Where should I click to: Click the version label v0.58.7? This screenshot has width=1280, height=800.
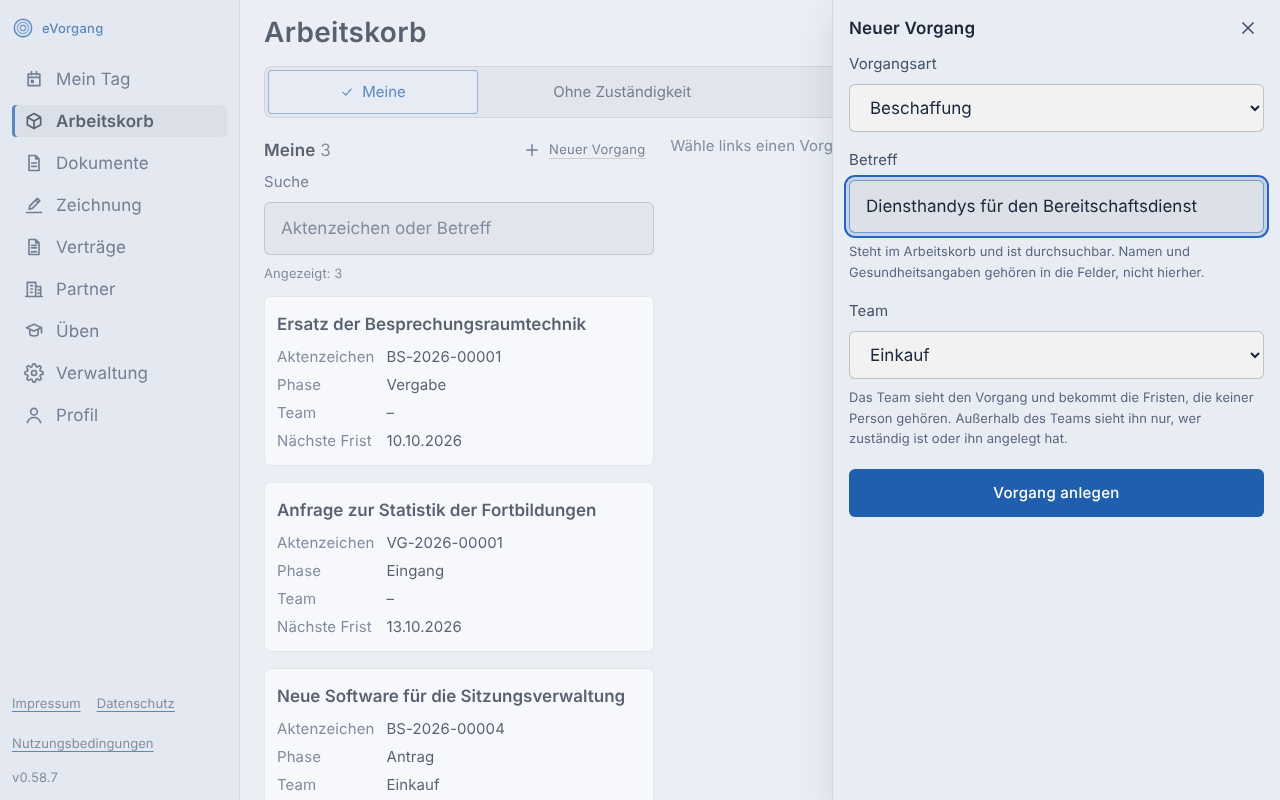click(35, 777)
